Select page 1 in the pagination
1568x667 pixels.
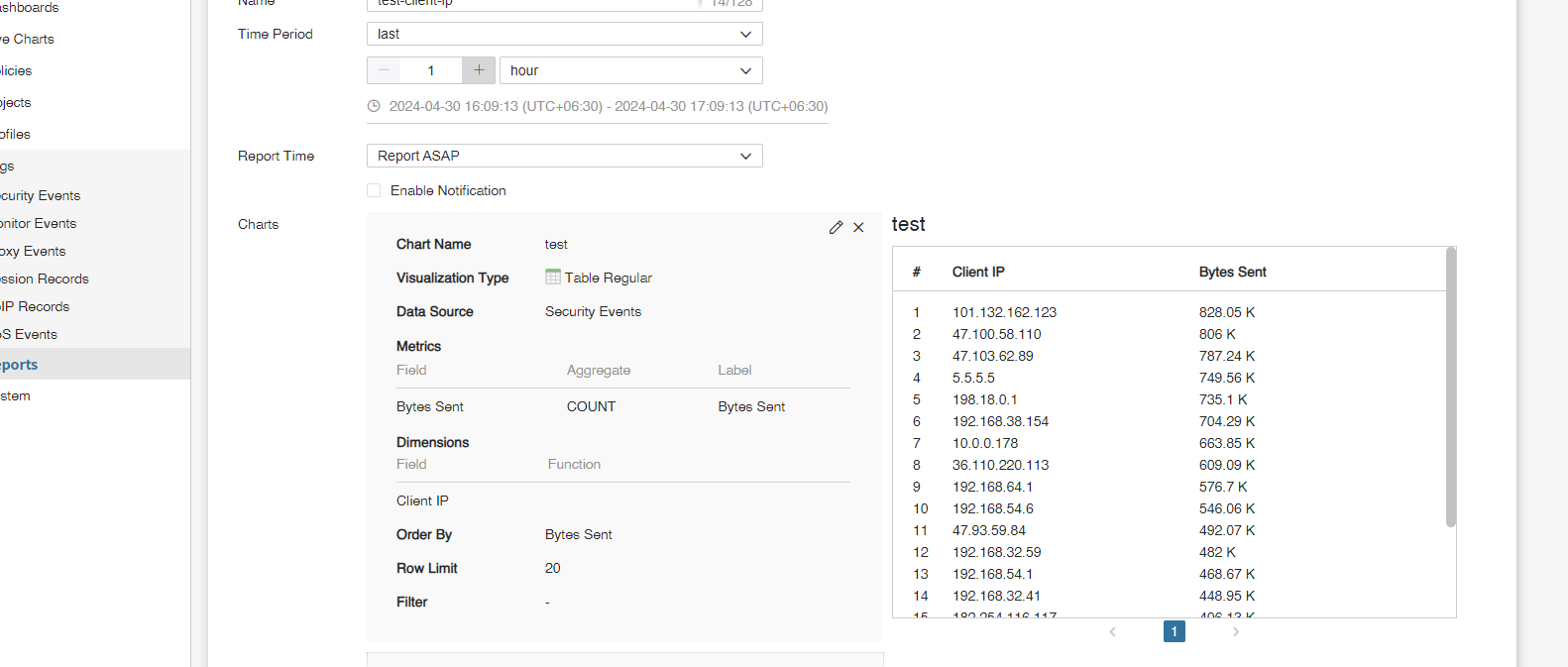[x=1174, y=631]
